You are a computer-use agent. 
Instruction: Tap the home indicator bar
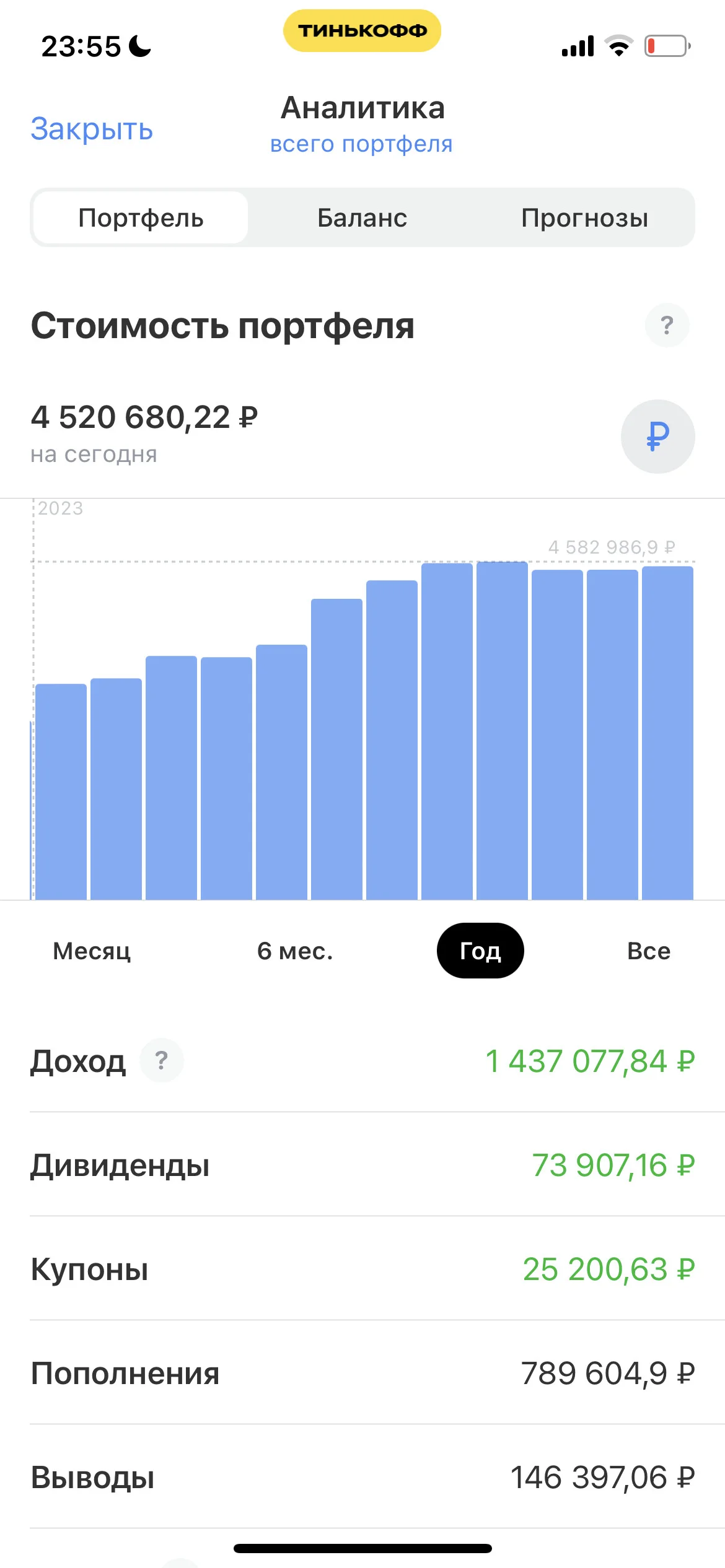coord(362,1549)
